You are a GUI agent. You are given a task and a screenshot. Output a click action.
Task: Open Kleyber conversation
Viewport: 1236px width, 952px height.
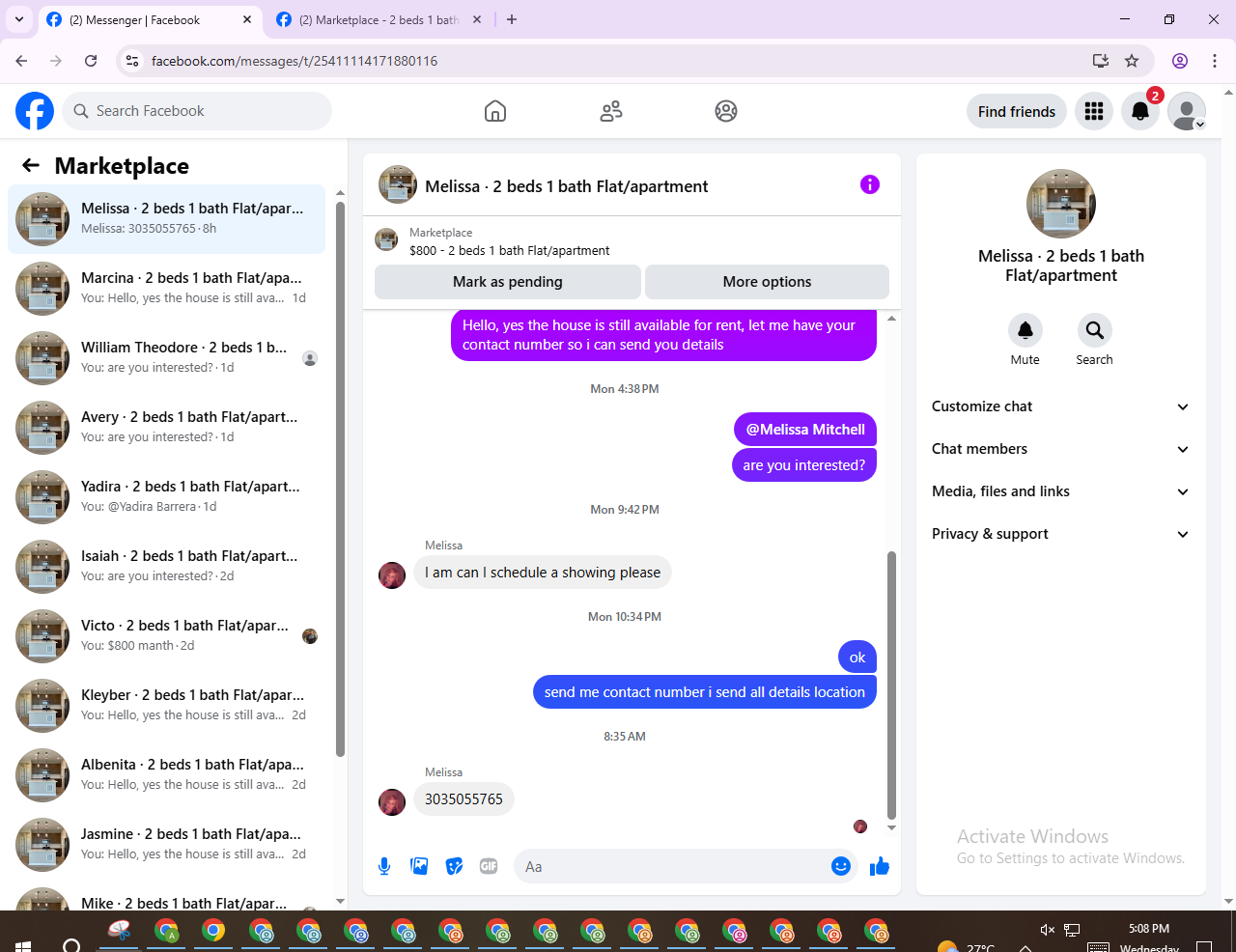[x=166, y=706]
